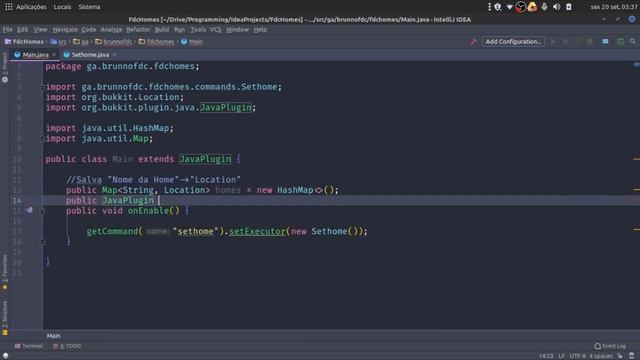This screenshot has width=640, height=360.
Task: Open the Edit menu
Action: click(x=22, y=29)
